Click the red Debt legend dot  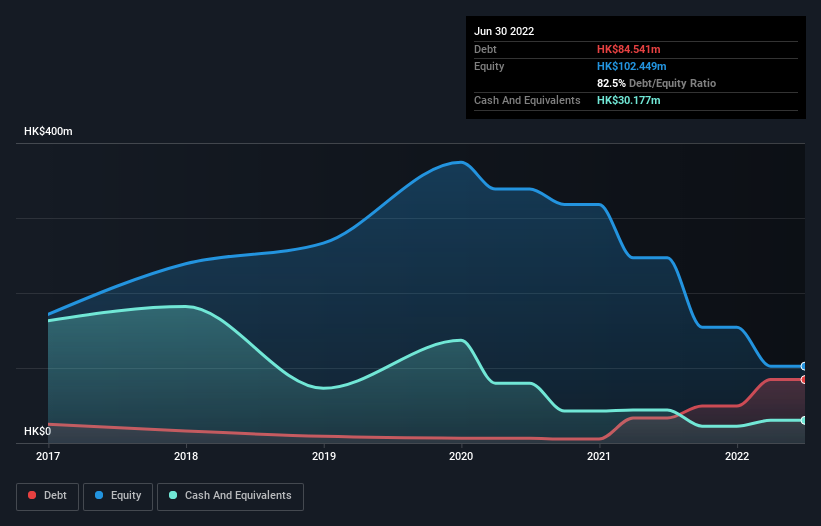click(32, 495)
